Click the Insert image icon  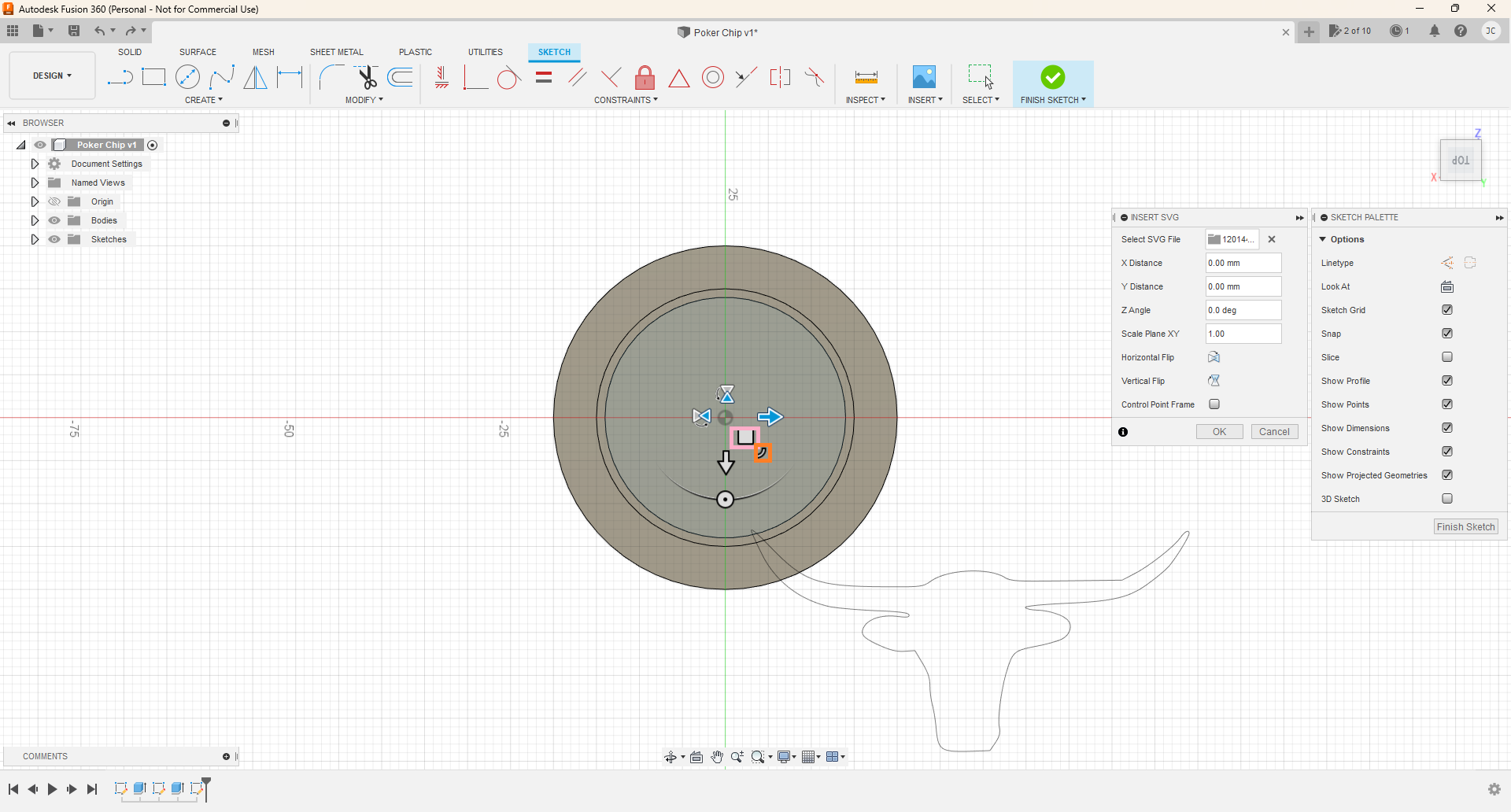[x=924, y=77]
